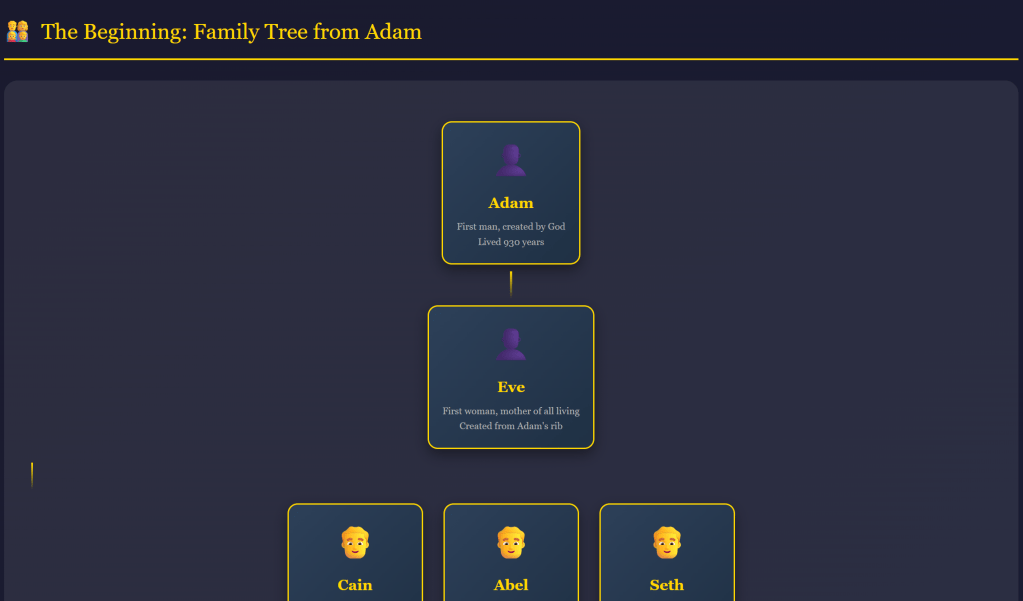
Task: Select the Eve person card
Action: (x=511, y=377)
